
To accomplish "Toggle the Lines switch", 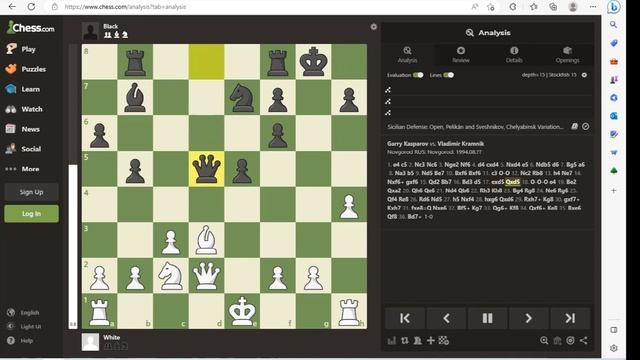I will pos(449,75).
